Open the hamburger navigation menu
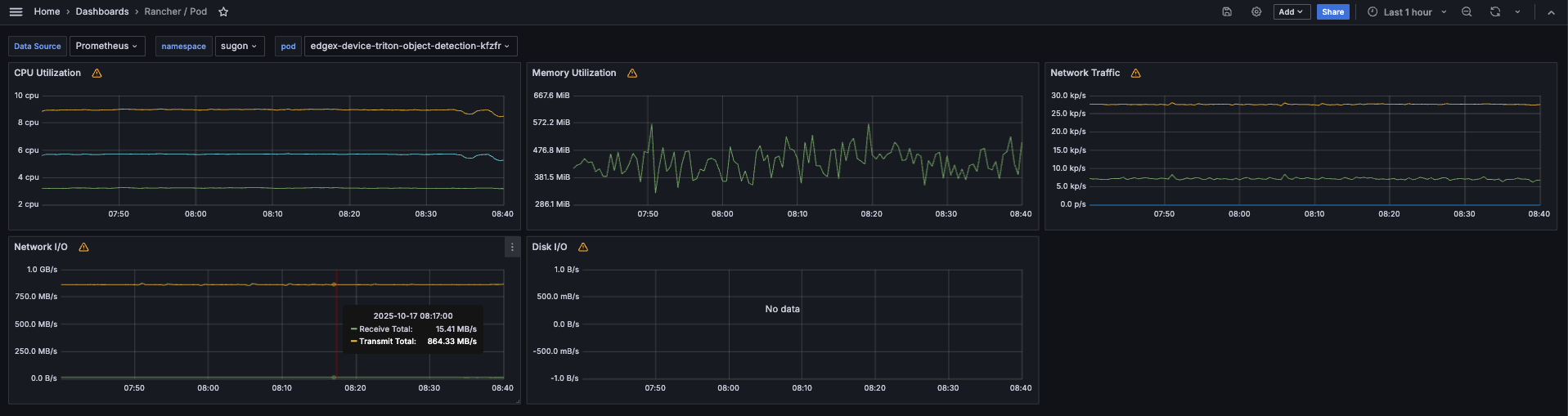1568x416 pixels. (x=16, y=11)
